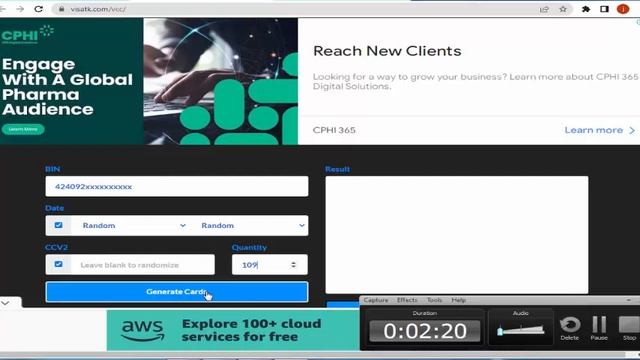This screenshot has height=360, width=640.
Task: Focus the CCV2 leave blank input
Action: [142, 265]
